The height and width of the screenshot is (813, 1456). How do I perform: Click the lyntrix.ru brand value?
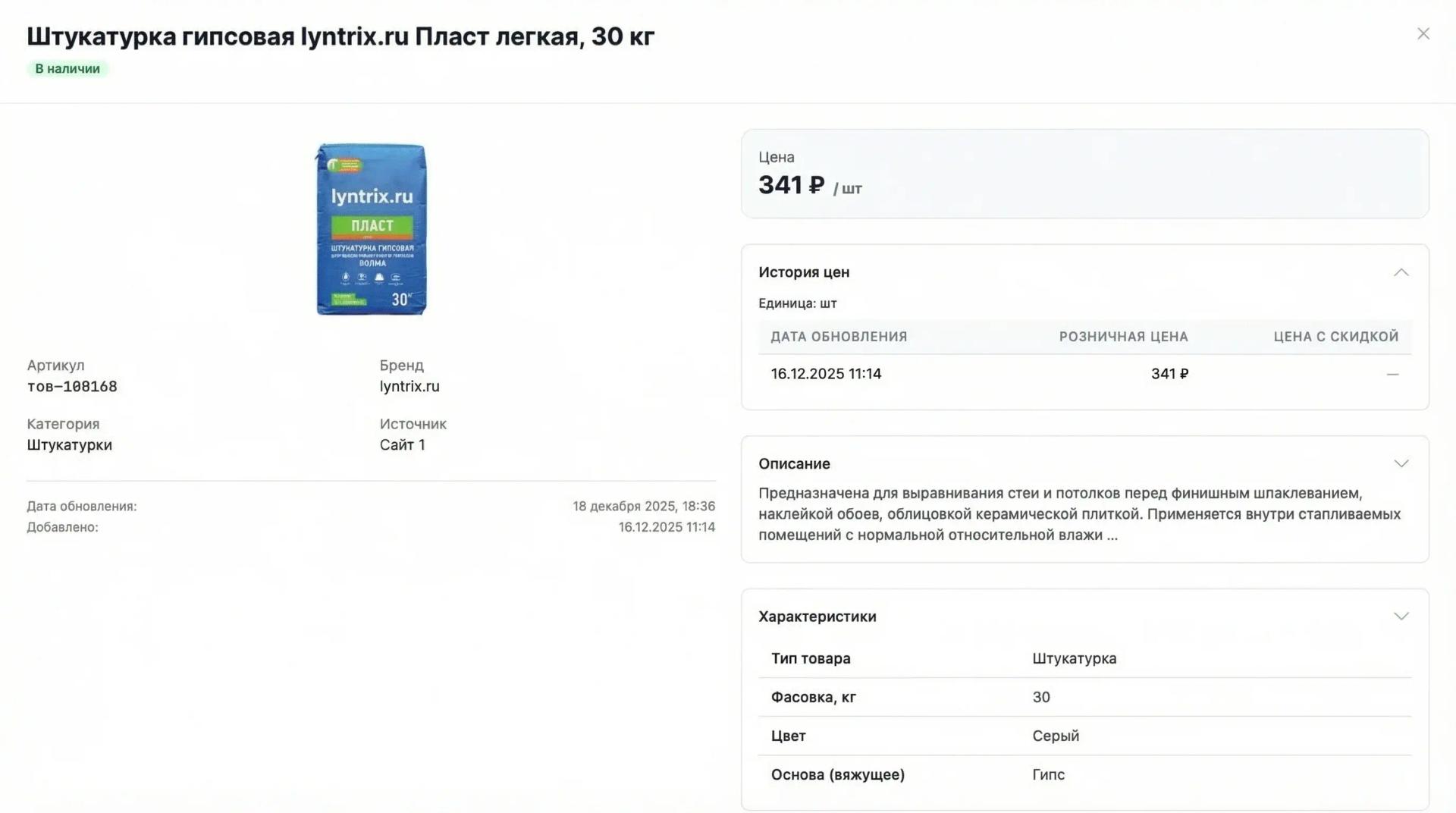pyautogui.click(x=409, y=387)
